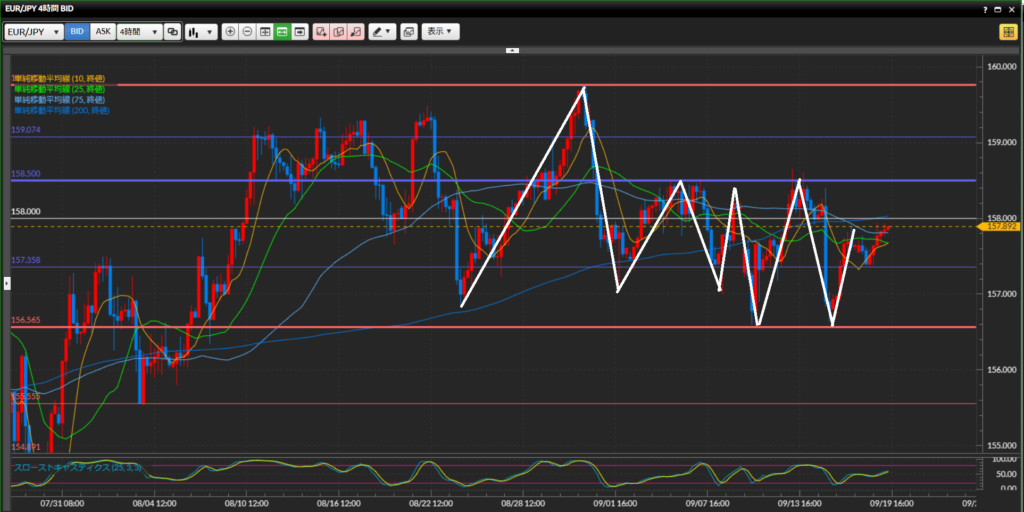Click the pink add-chart-line icon
Screen dimensions: 1024x512
[x=321, y=32]
